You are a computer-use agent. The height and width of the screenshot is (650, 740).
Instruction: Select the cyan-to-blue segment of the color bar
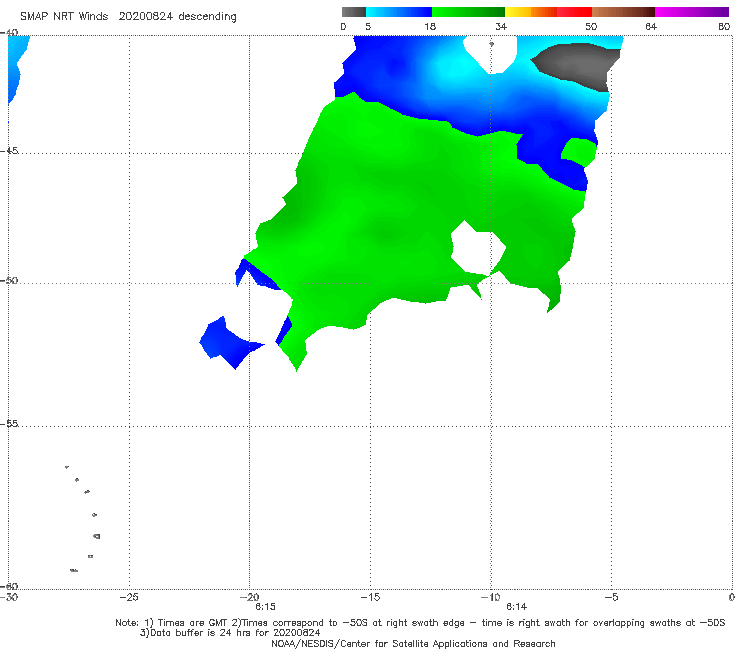[x=399, y=12]
